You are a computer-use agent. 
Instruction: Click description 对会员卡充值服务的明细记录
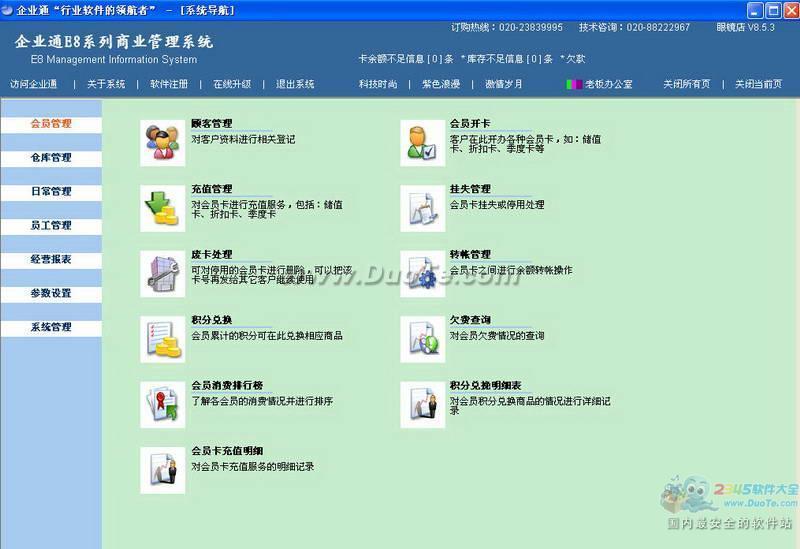point(253,466)
